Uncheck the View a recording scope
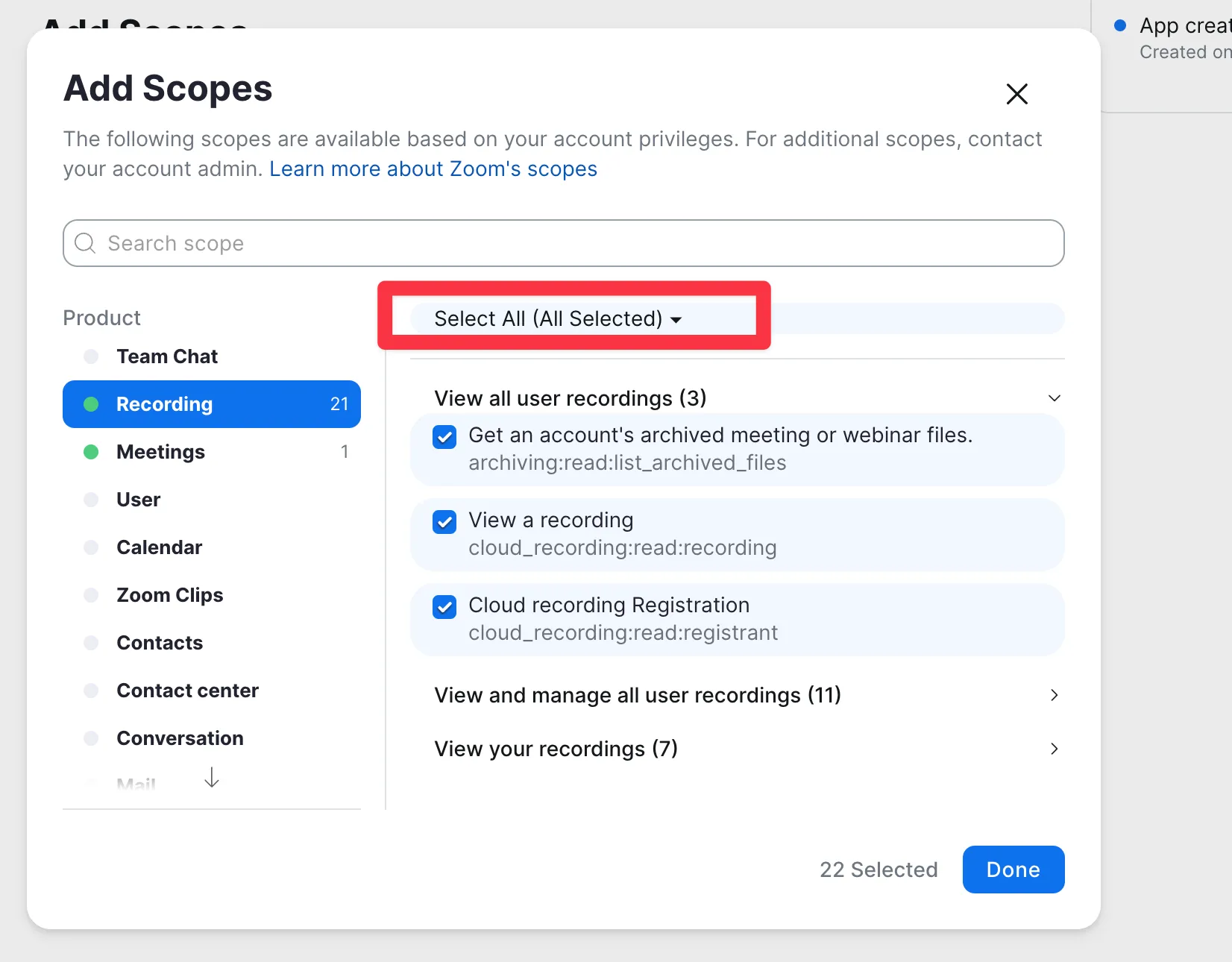 [445, 522]
